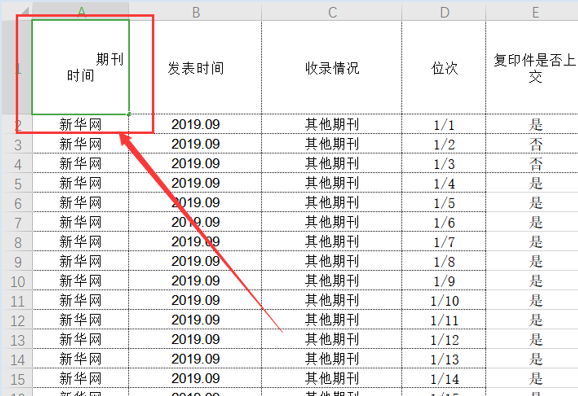The image size is (578, 396).
Task: Click 新华网 cell in row 2
Action: coord(80,124)
